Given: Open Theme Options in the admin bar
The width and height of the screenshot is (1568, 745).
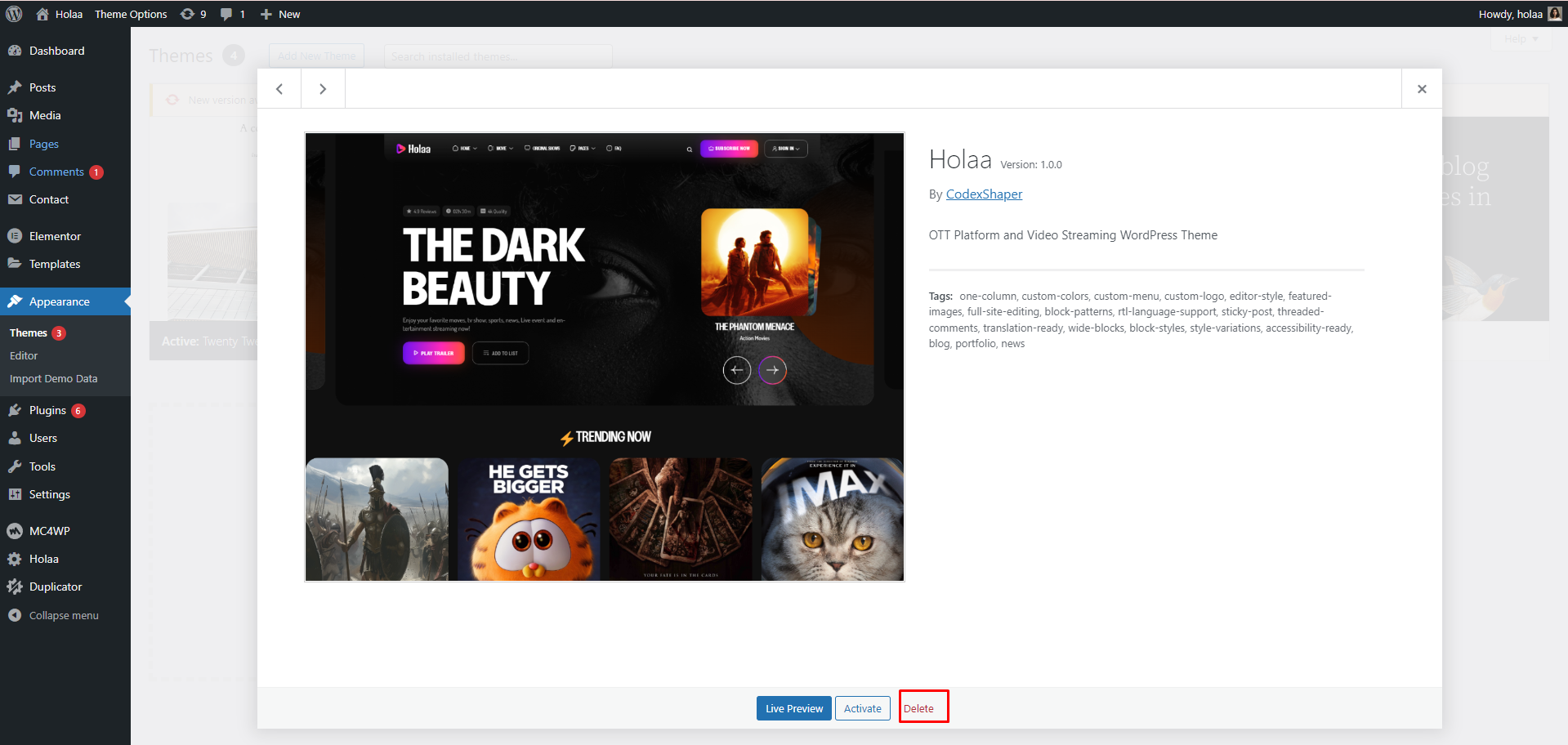Looking at the screenshot, I should (131, 14).
